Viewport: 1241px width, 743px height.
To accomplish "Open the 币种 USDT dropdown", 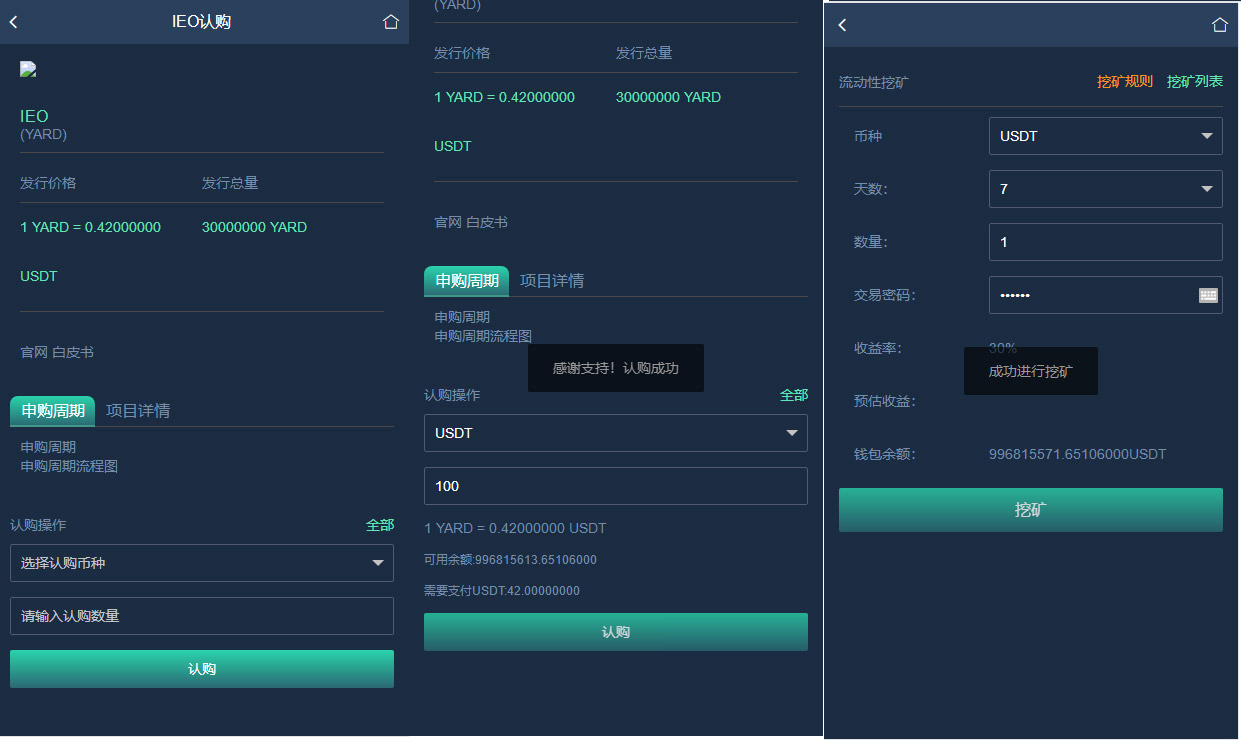I will click(x=1106, y=136).
